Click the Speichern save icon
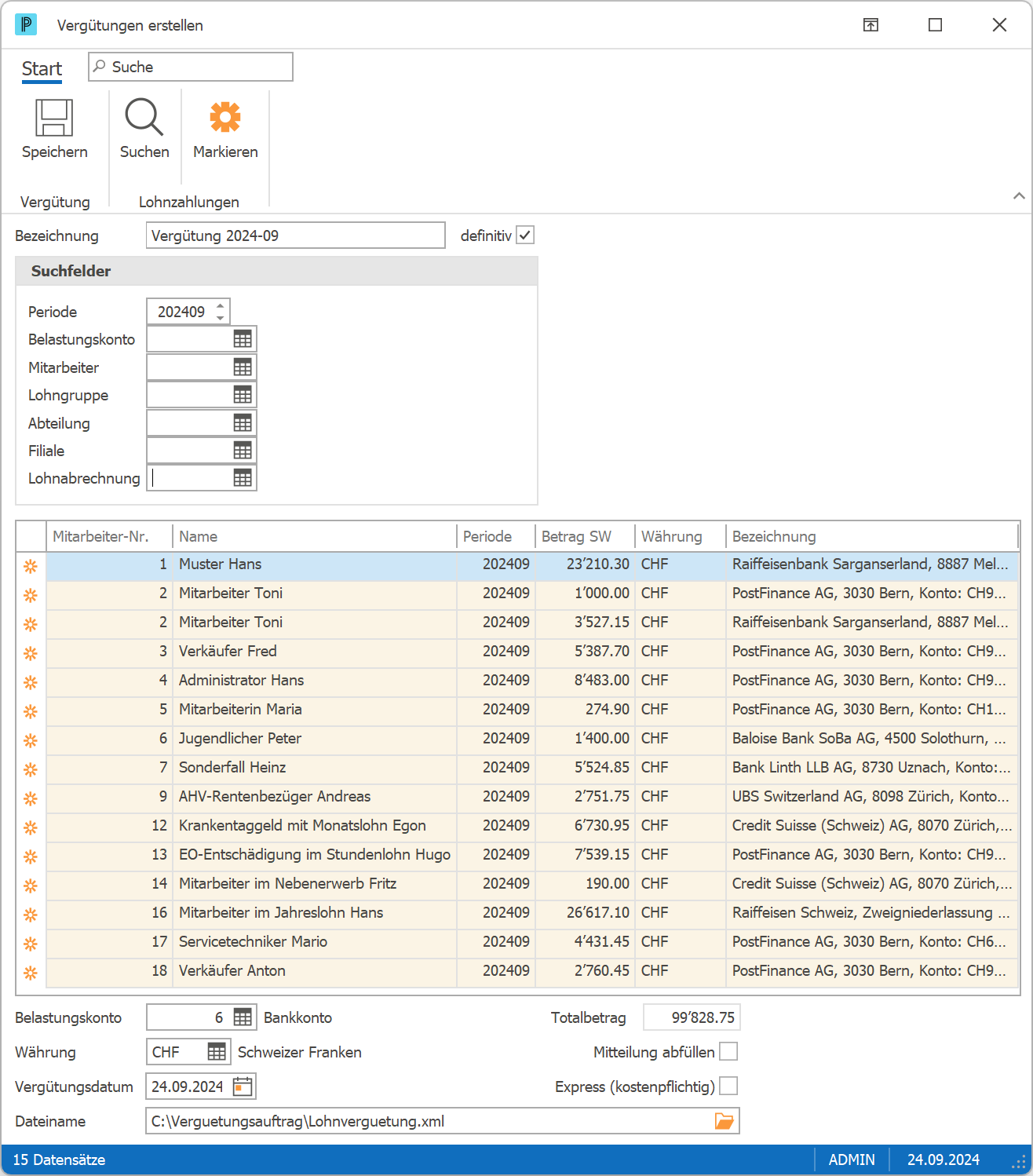Viewport: 1033px width, 1176px height. (x=54, y=118)
